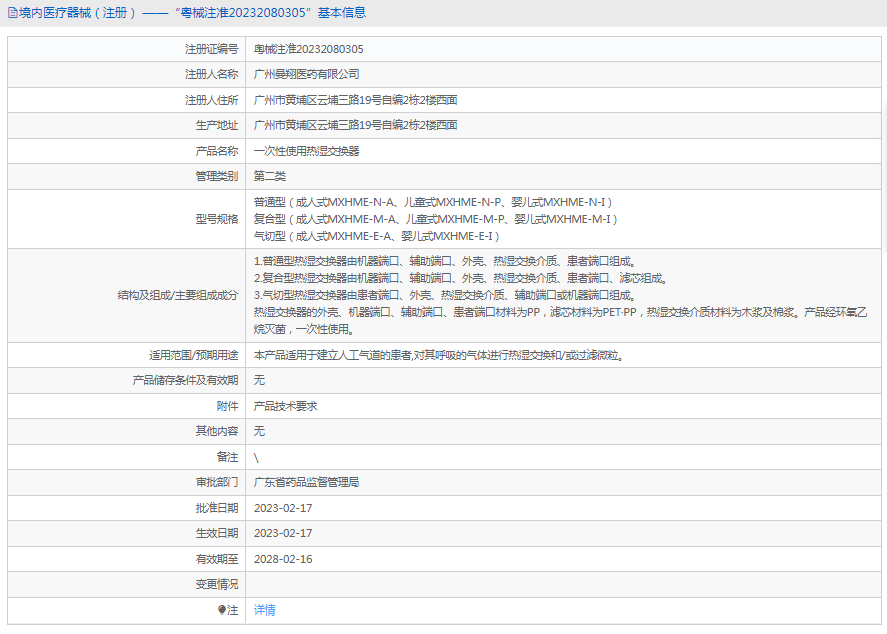Click the 产品储存条件及有效期 label

coord(185,380)
